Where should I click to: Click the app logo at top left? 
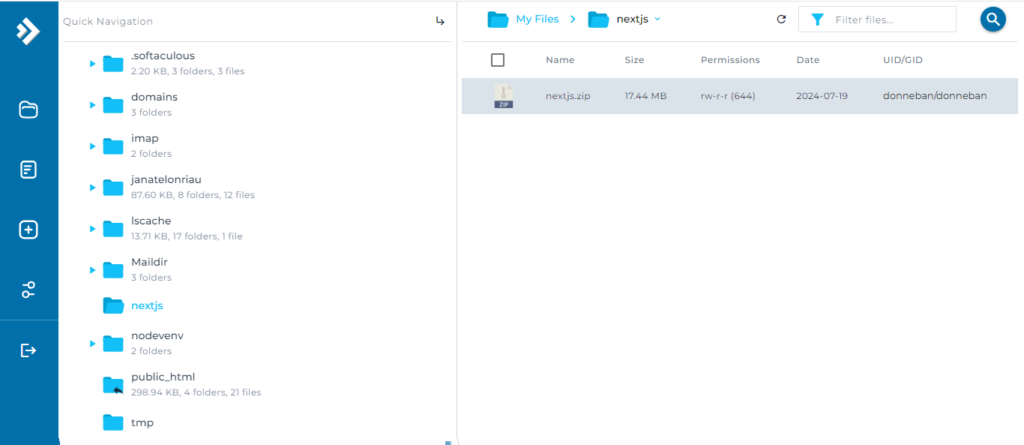(x=28, y=31)
